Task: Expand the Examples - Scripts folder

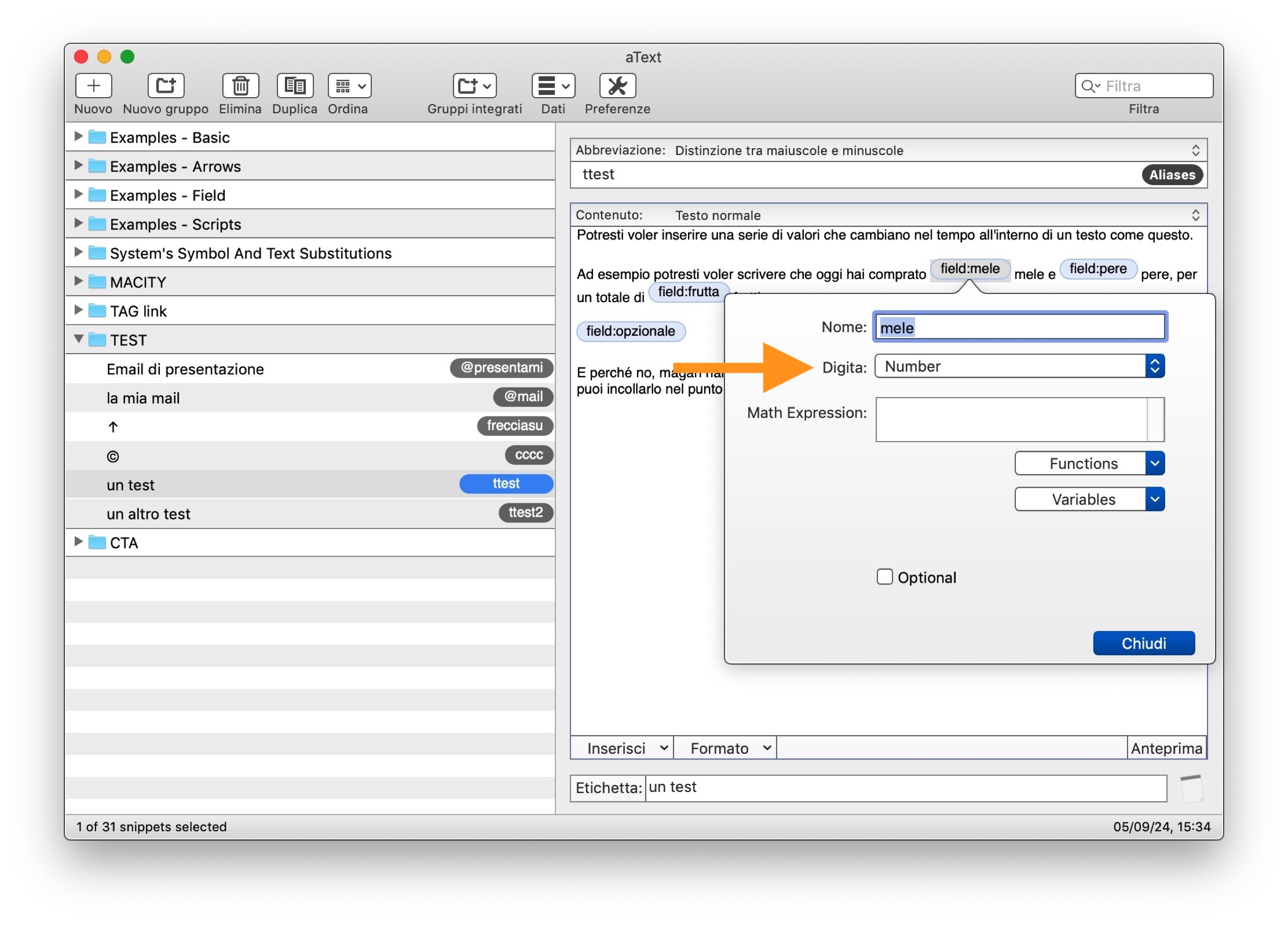Action: point(78,223)
